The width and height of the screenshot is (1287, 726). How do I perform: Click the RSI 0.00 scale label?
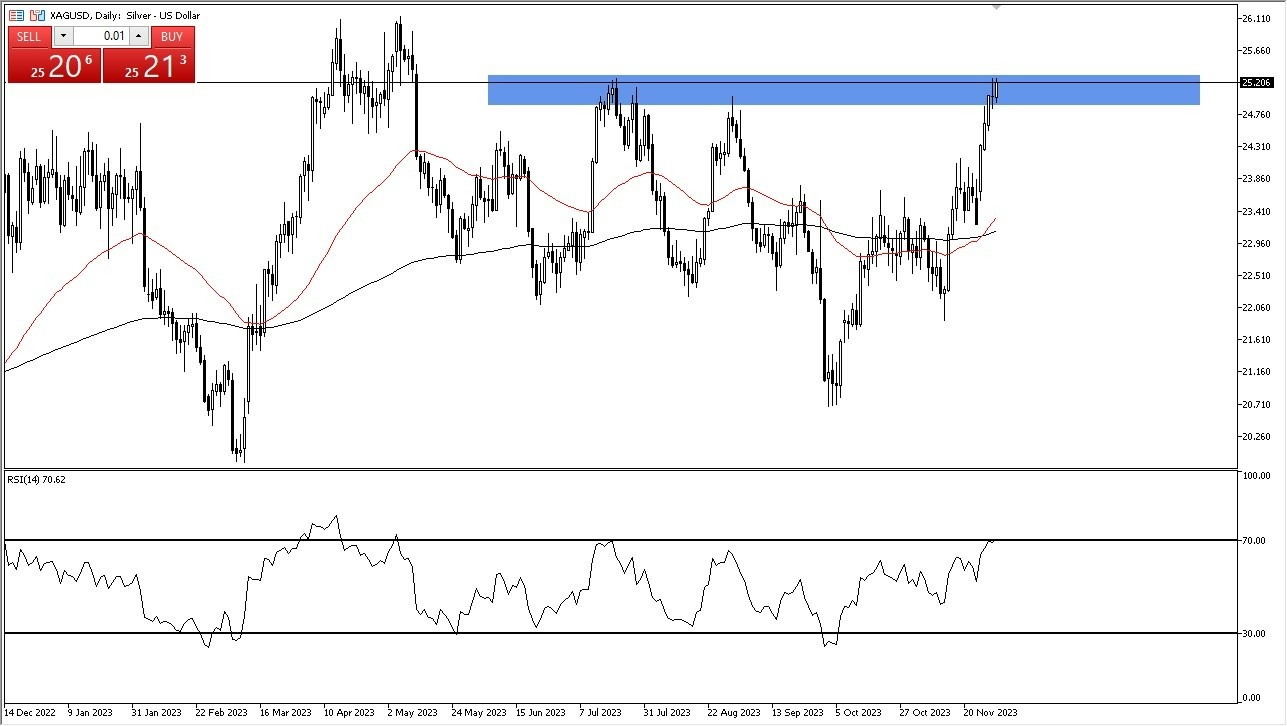(1251, 697)
